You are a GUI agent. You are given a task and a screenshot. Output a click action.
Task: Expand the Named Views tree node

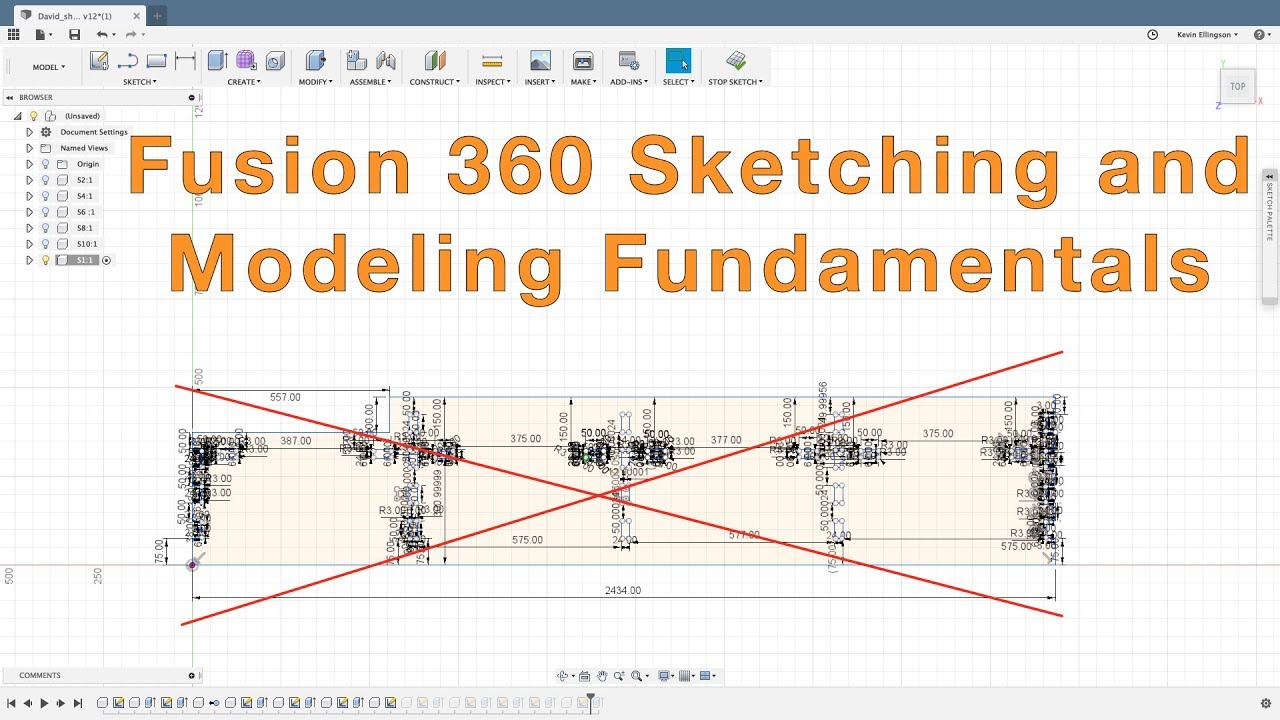(30, 148)
